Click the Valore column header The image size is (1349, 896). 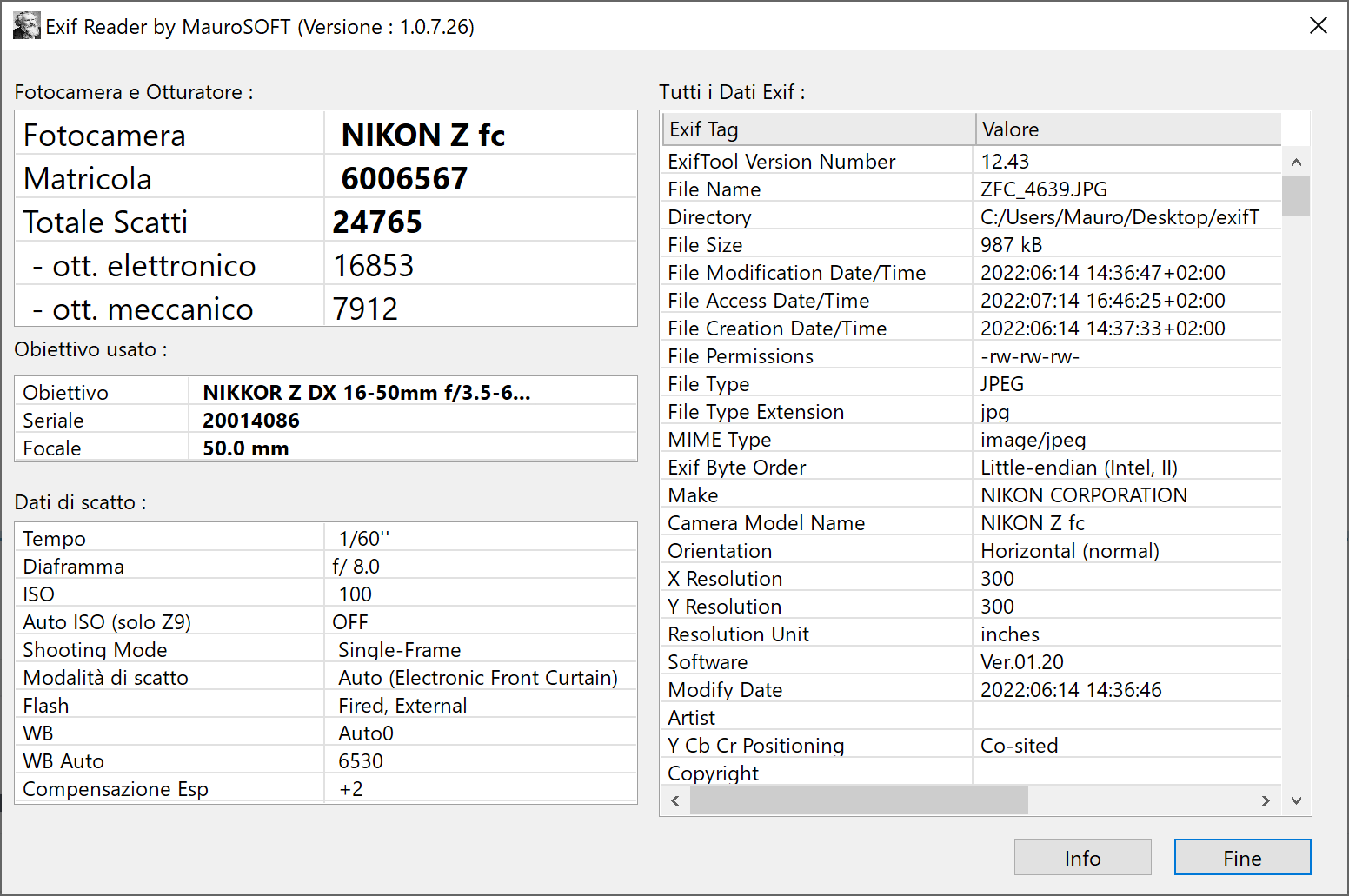point(1128,129)
